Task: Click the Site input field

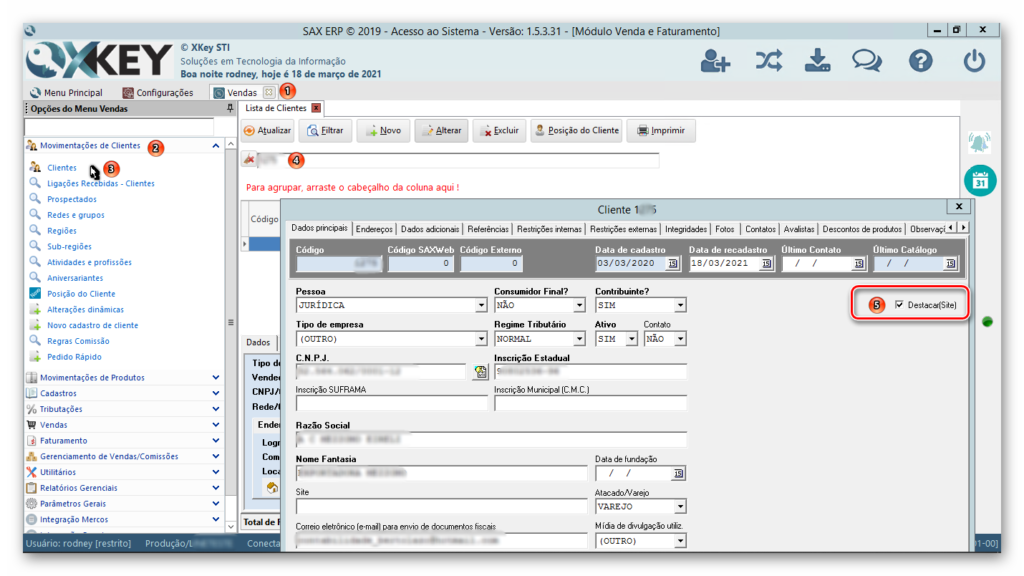Action: click(441, 507)
